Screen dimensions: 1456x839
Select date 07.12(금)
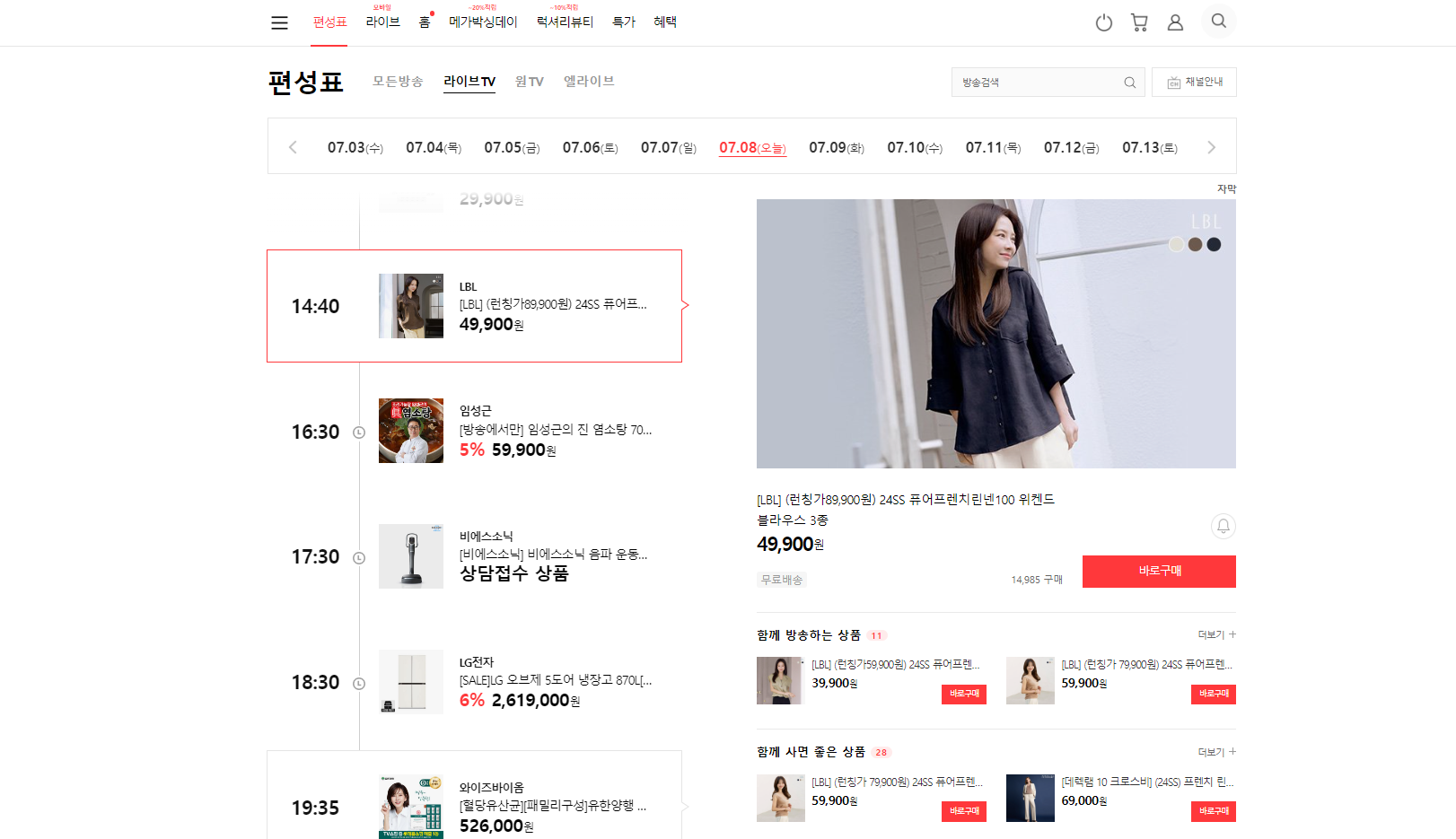1071,147
